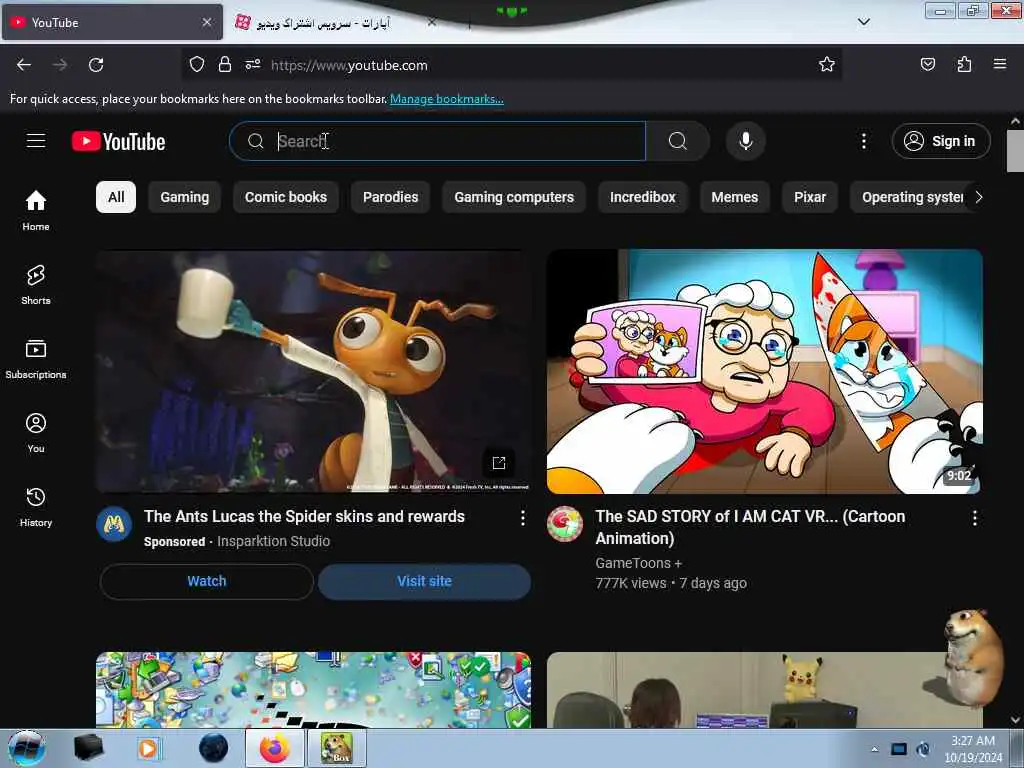Open the I AM CAT cartoon thumbnail
The image size is (1024, 768).
click(765, 371)
